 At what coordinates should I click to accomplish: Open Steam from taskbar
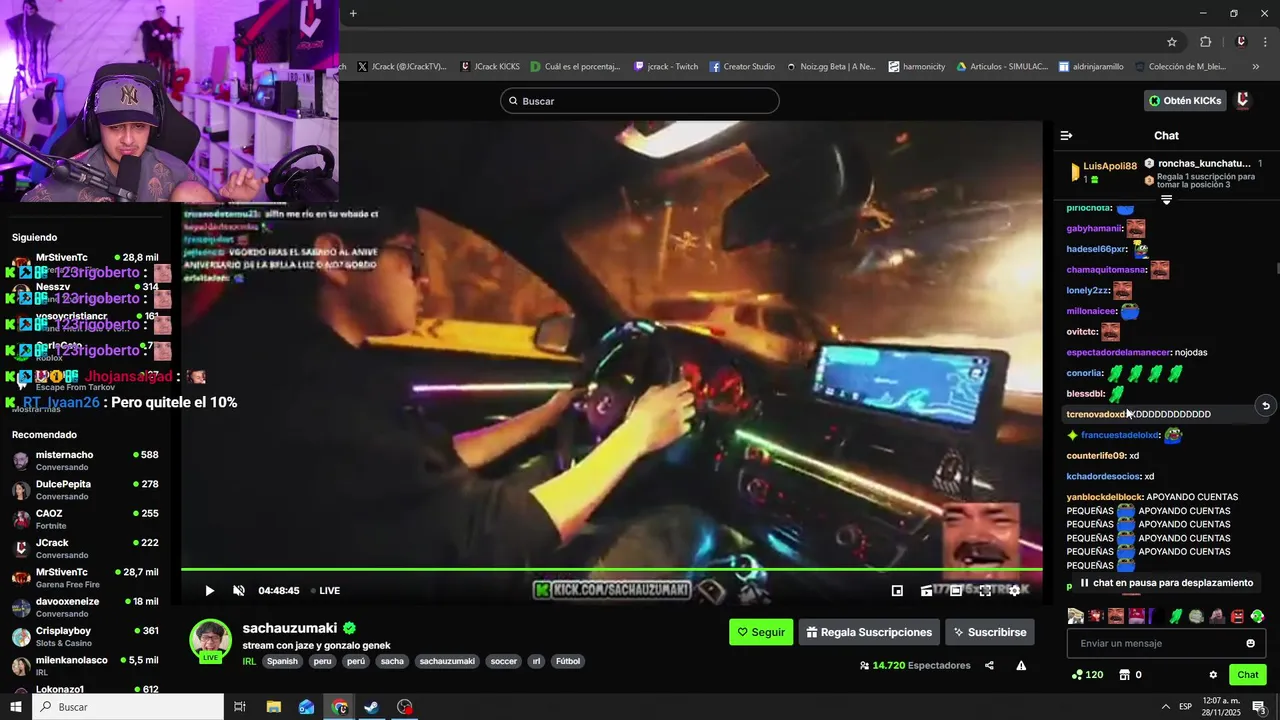pos(371,707)
